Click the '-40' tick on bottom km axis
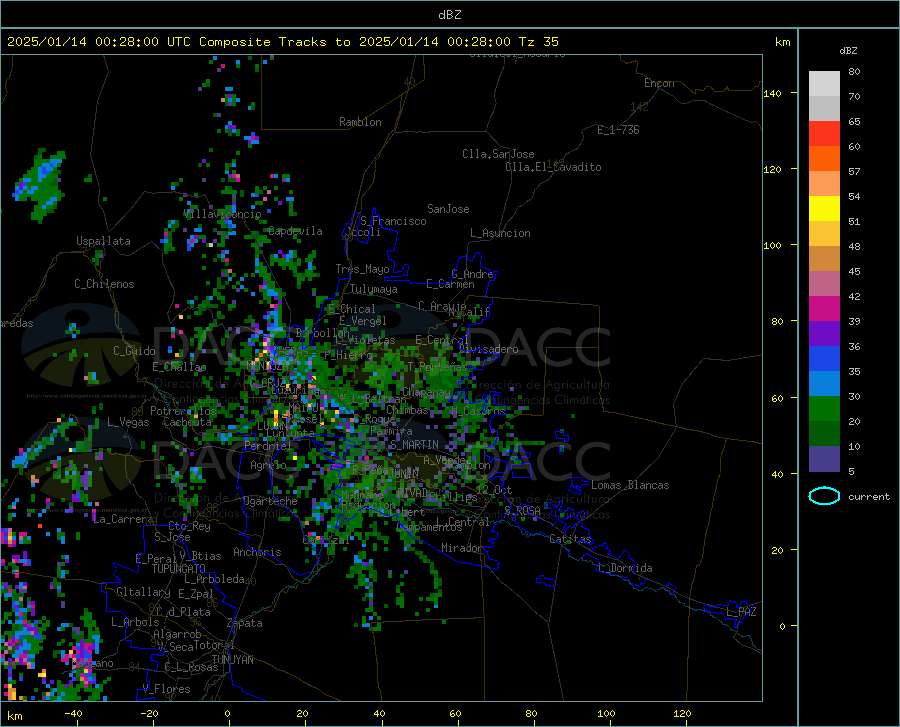The height and width of the screenshot is (727, 900). pos(73,713)
